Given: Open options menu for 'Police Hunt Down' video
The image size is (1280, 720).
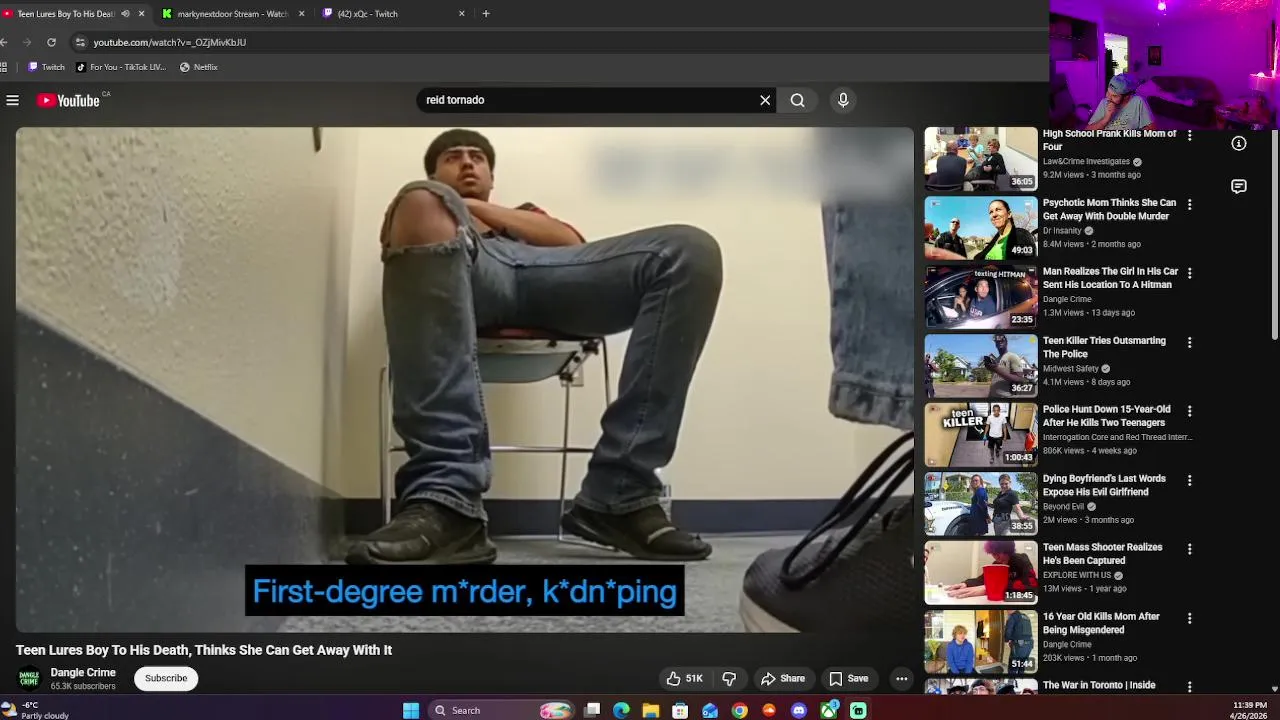Looking at the screenshot, I should pyautogui.click(x=1189, y=411).
